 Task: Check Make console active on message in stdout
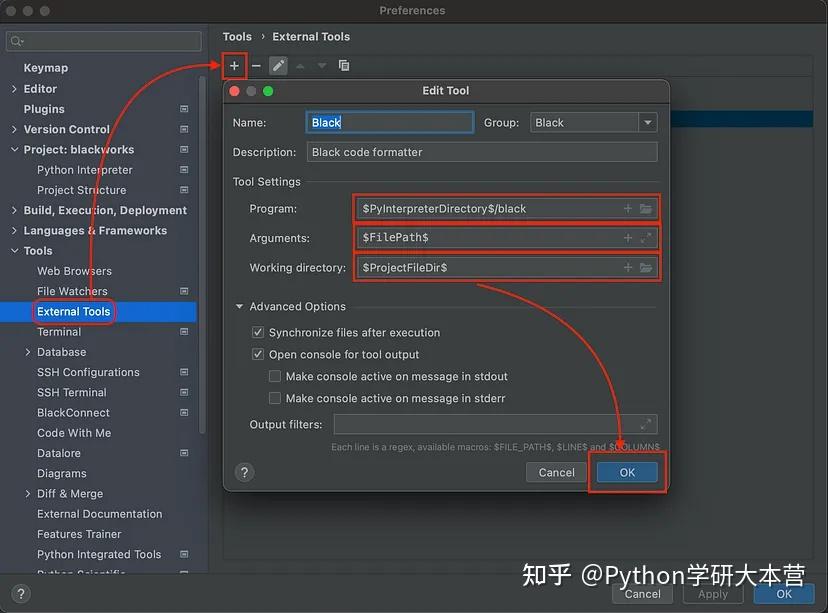tap(274, 376)
